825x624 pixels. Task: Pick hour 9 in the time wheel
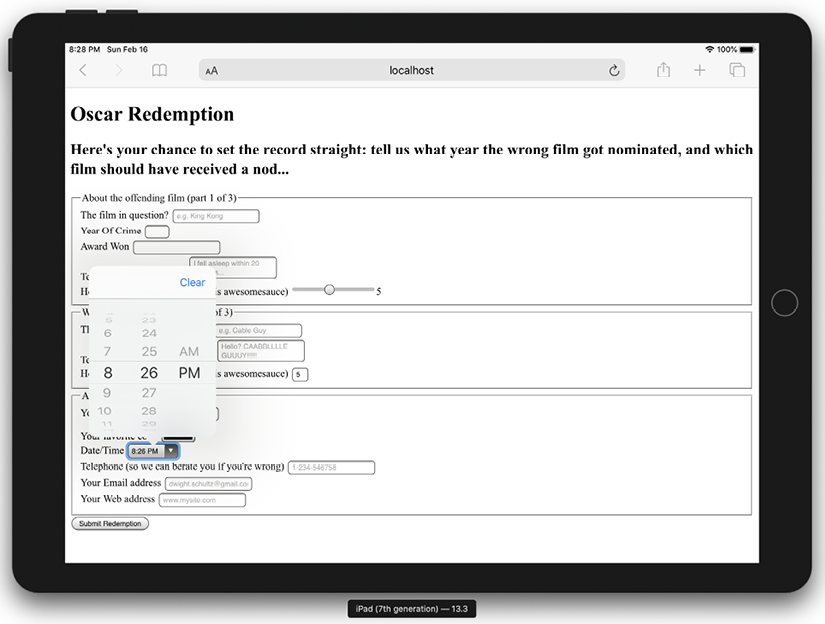[x=108, y=393]
